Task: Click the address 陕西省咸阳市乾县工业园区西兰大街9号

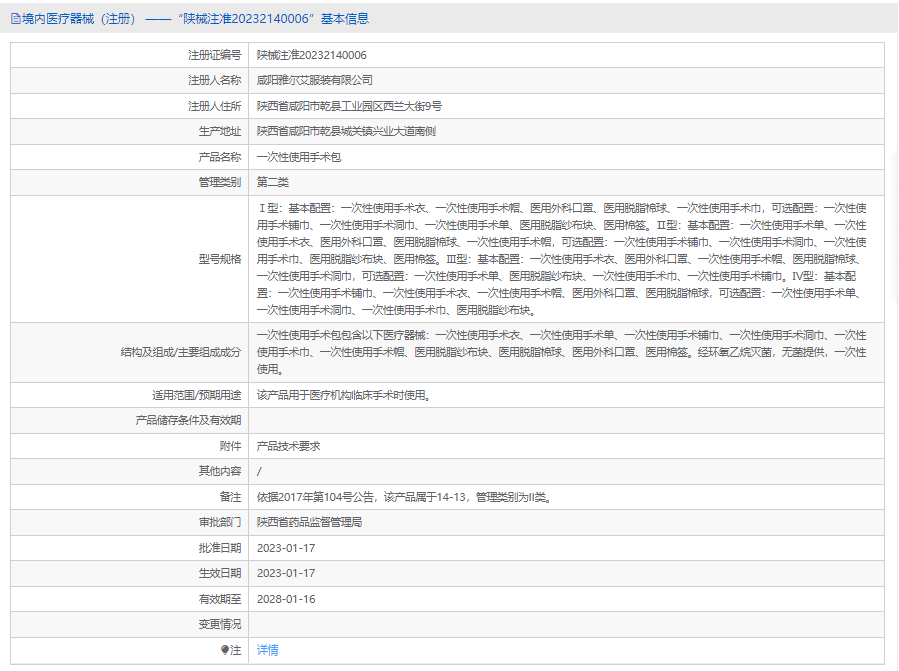Action: click(x=349, y=106)
